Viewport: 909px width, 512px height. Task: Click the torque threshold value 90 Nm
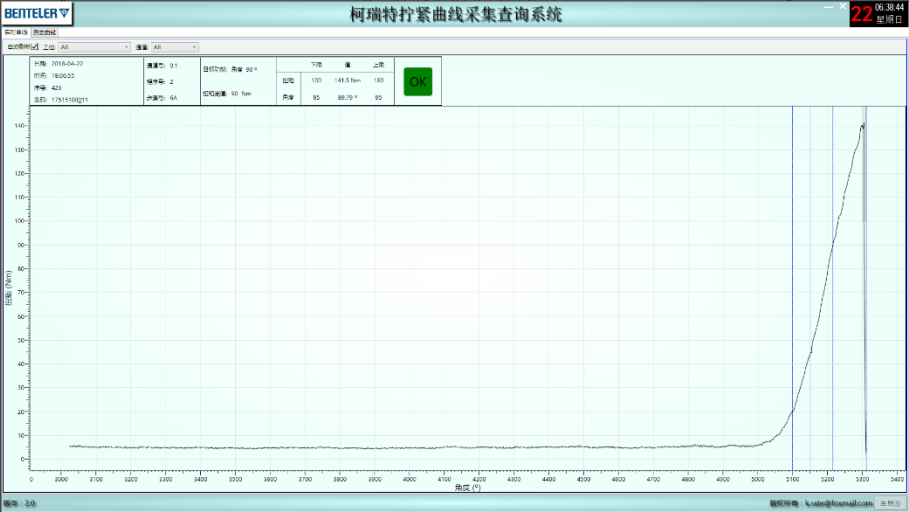click(x=241, y=93)
